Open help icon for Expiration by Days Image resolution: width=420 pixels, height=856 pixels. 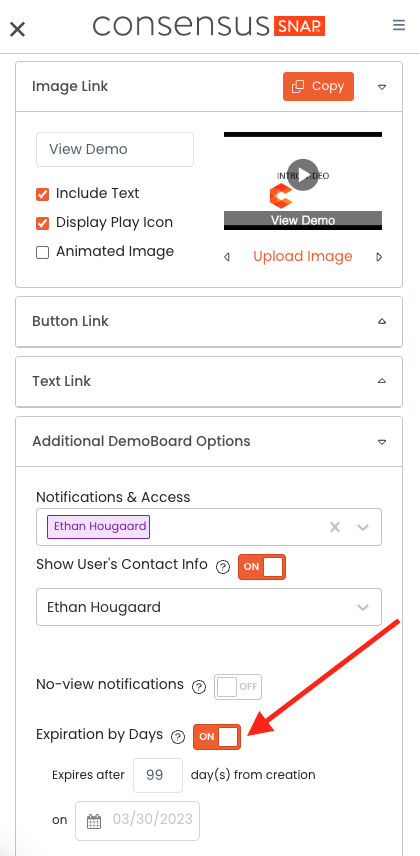point(178,737)
